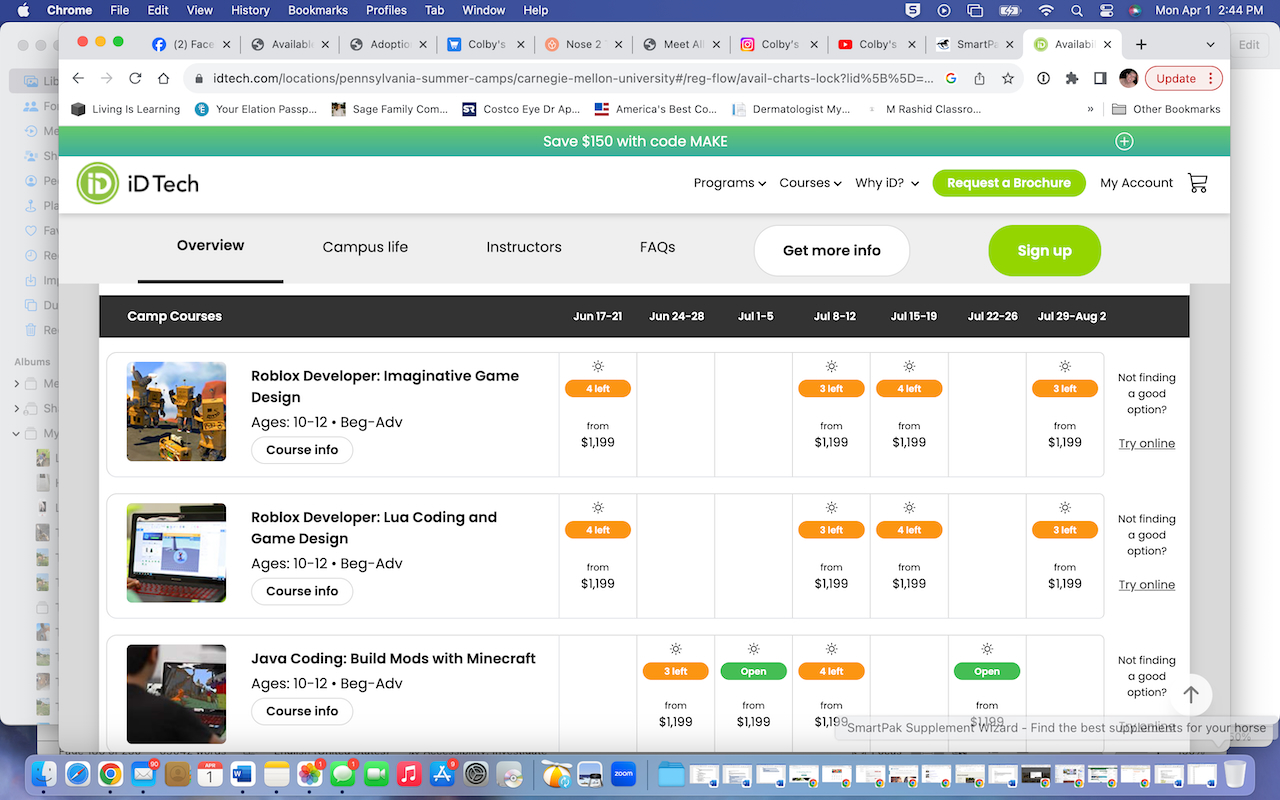
Task: Open Course info for Java Coding
Action: (x=302, y=711)
